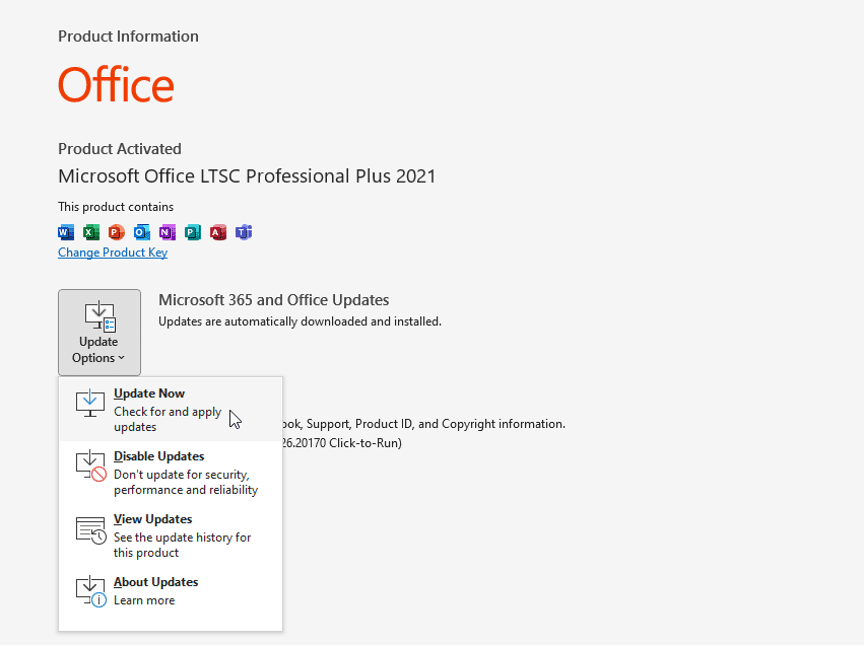Click the PowerPoint app icon

(x=116, y=233)
